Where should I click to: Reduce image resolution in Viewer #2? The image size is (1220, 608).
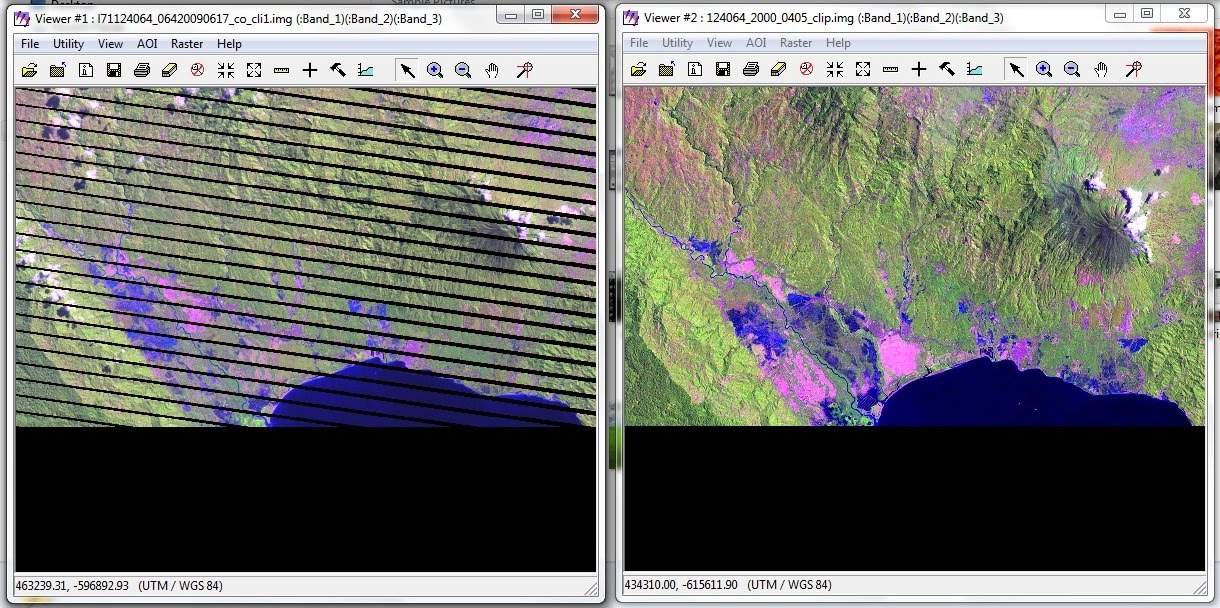click(835, 69)
